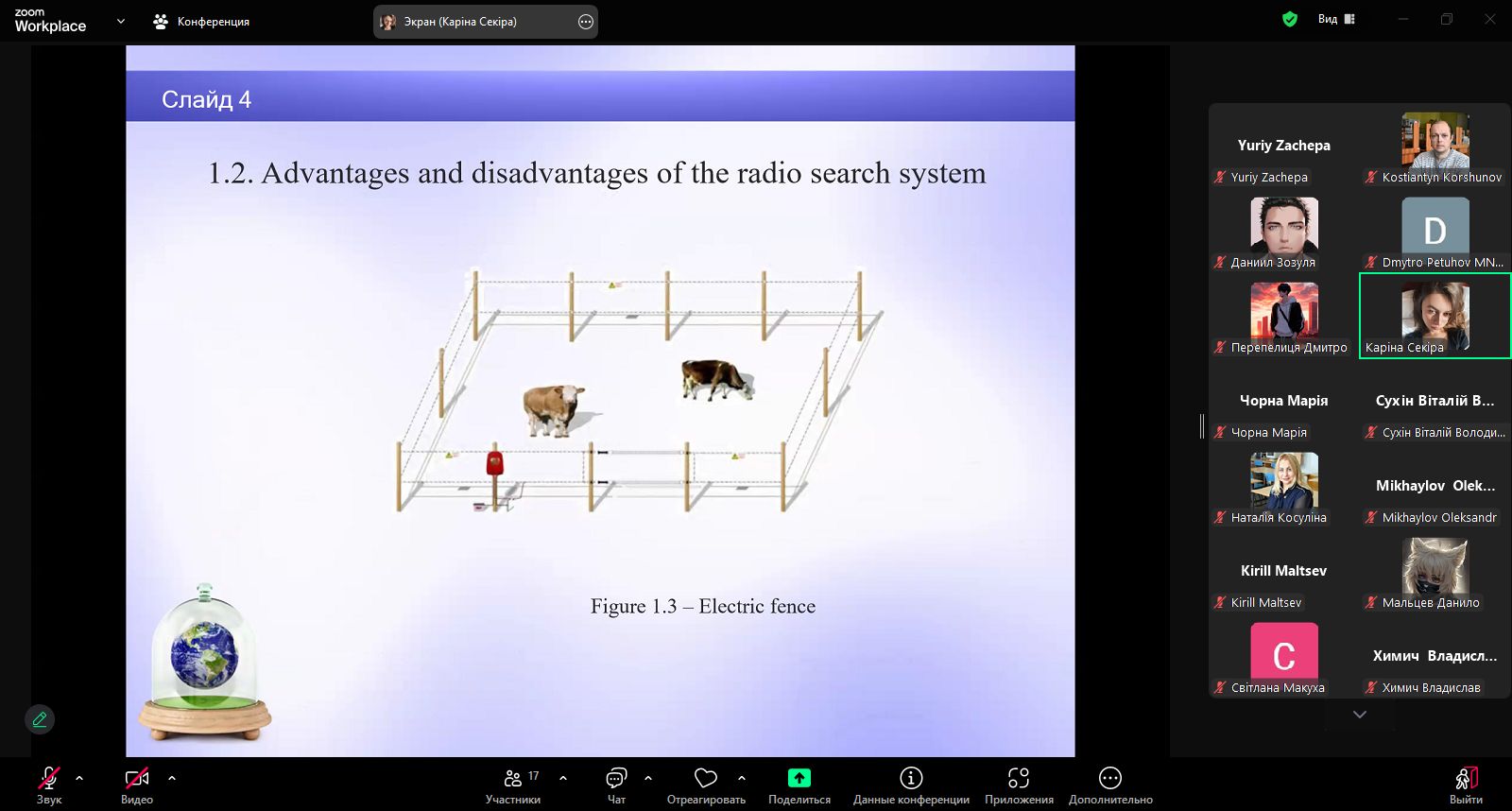Expand the arrow next to Участники

(563, 778)
